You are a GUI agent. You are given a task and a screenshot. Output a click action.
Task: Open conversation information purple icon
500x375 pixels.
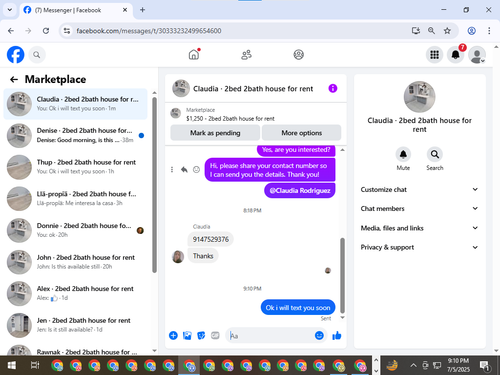pos(333,88)
